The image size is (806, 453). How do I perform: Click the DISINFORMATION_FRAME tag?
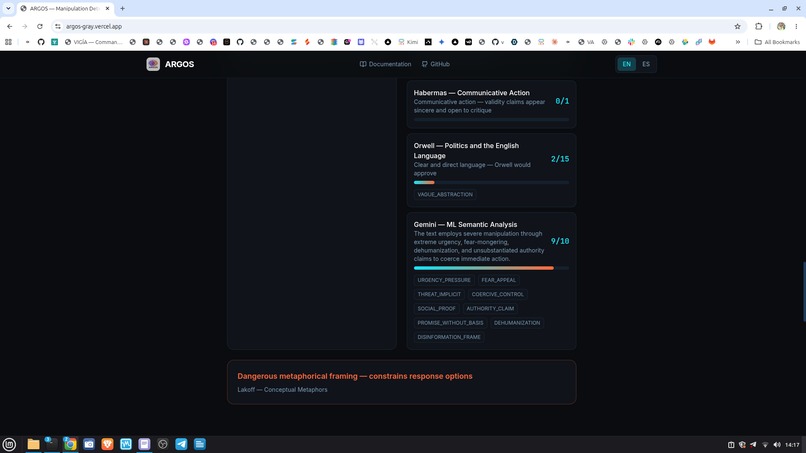pos(449,337)
